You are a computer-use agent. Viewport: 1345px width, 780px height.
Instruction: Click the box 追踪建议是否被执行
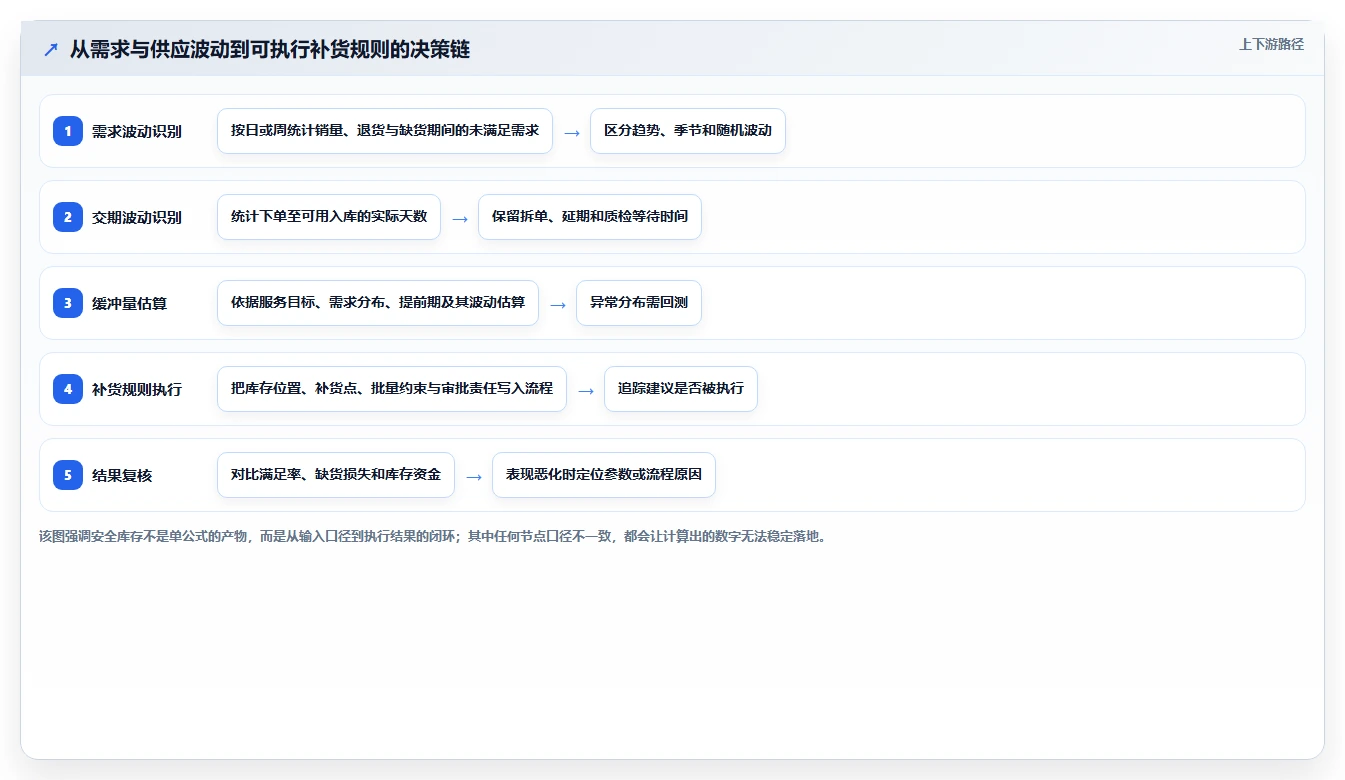681,389
